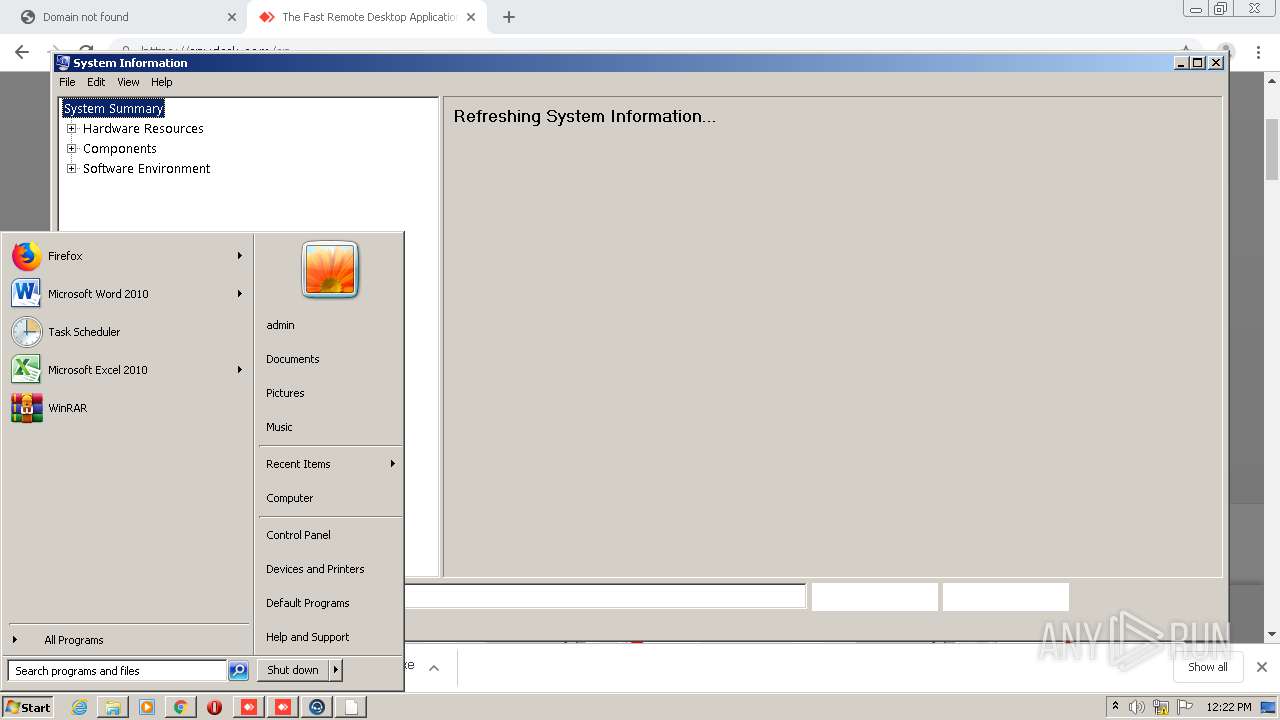Open Shut down options arrow

336,670
